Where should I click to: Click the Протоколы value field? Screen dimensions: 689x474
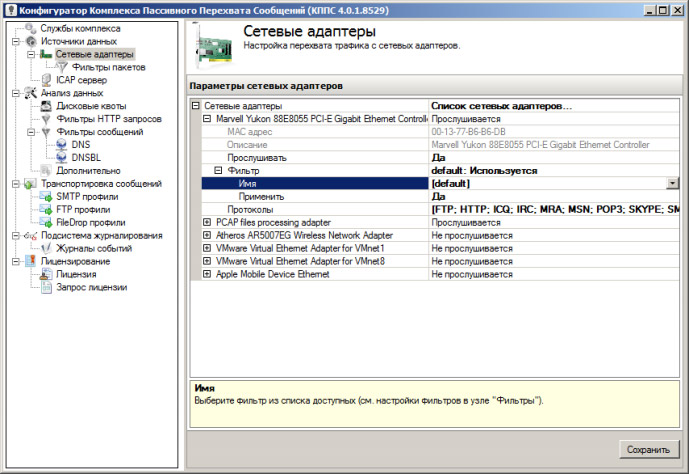click(x=553, y=210)
